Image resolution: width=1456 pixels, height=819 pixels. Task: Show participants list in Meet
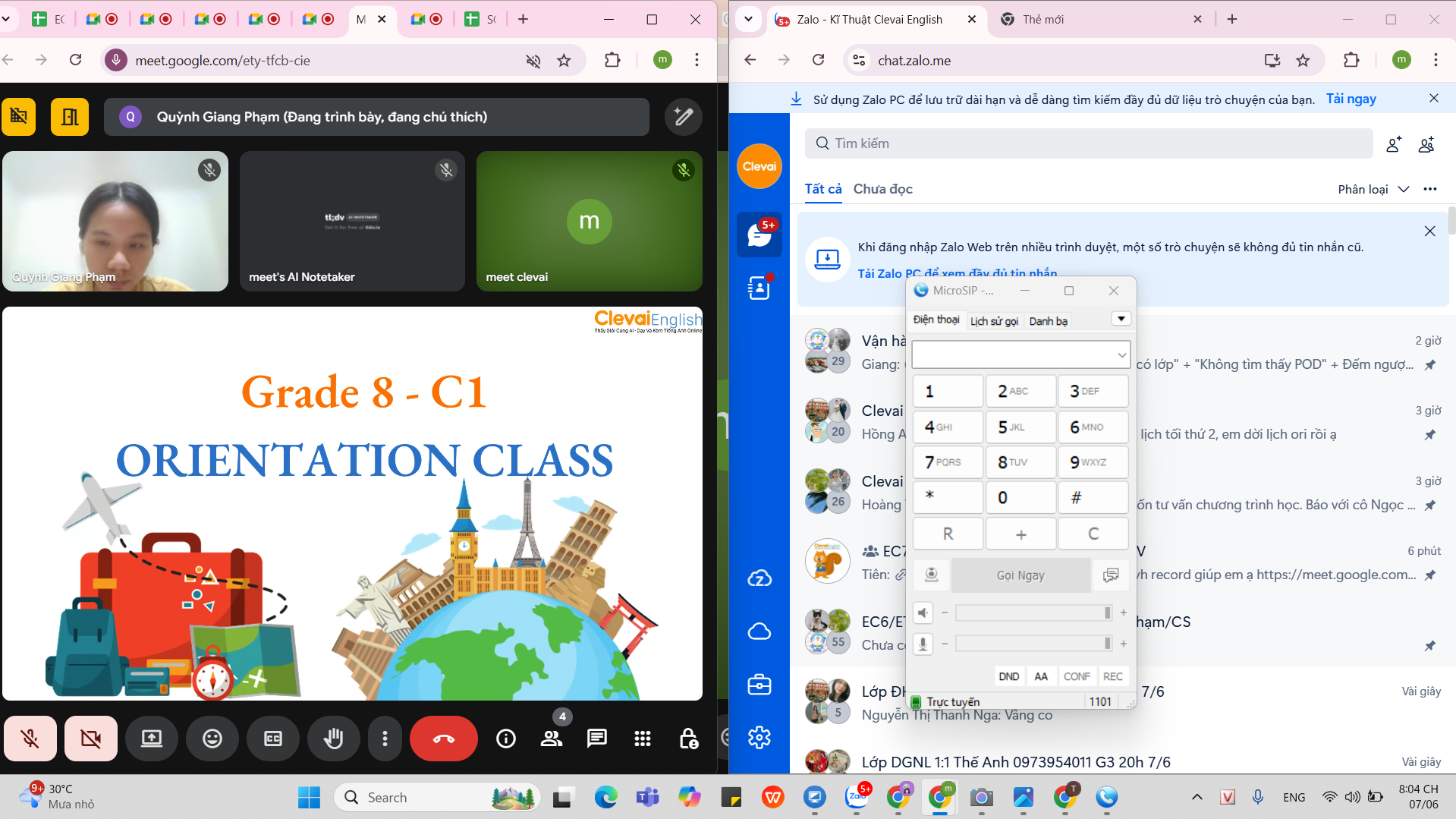click(552, 739)
